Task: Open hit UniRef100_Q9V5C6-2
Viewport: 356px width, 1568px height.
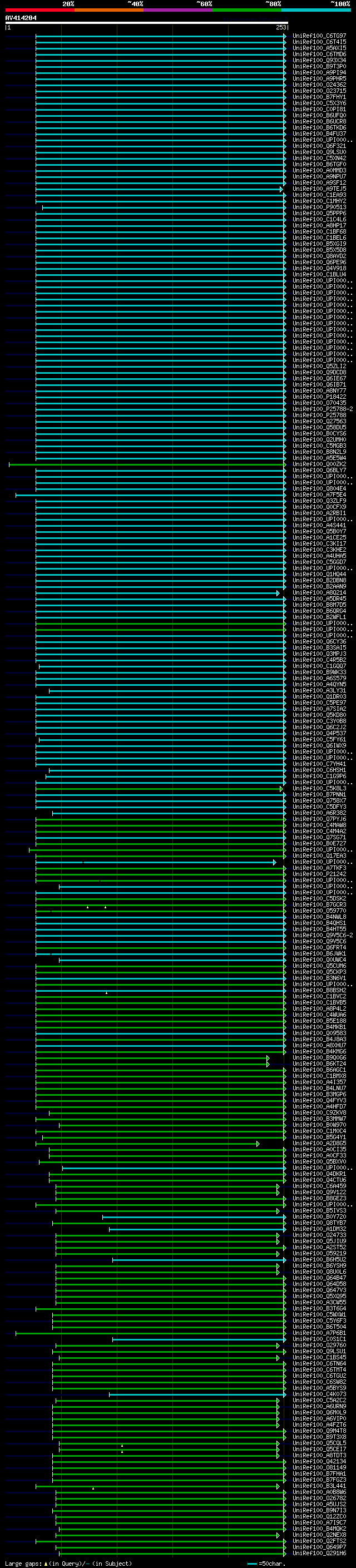Action: [323, 936]
